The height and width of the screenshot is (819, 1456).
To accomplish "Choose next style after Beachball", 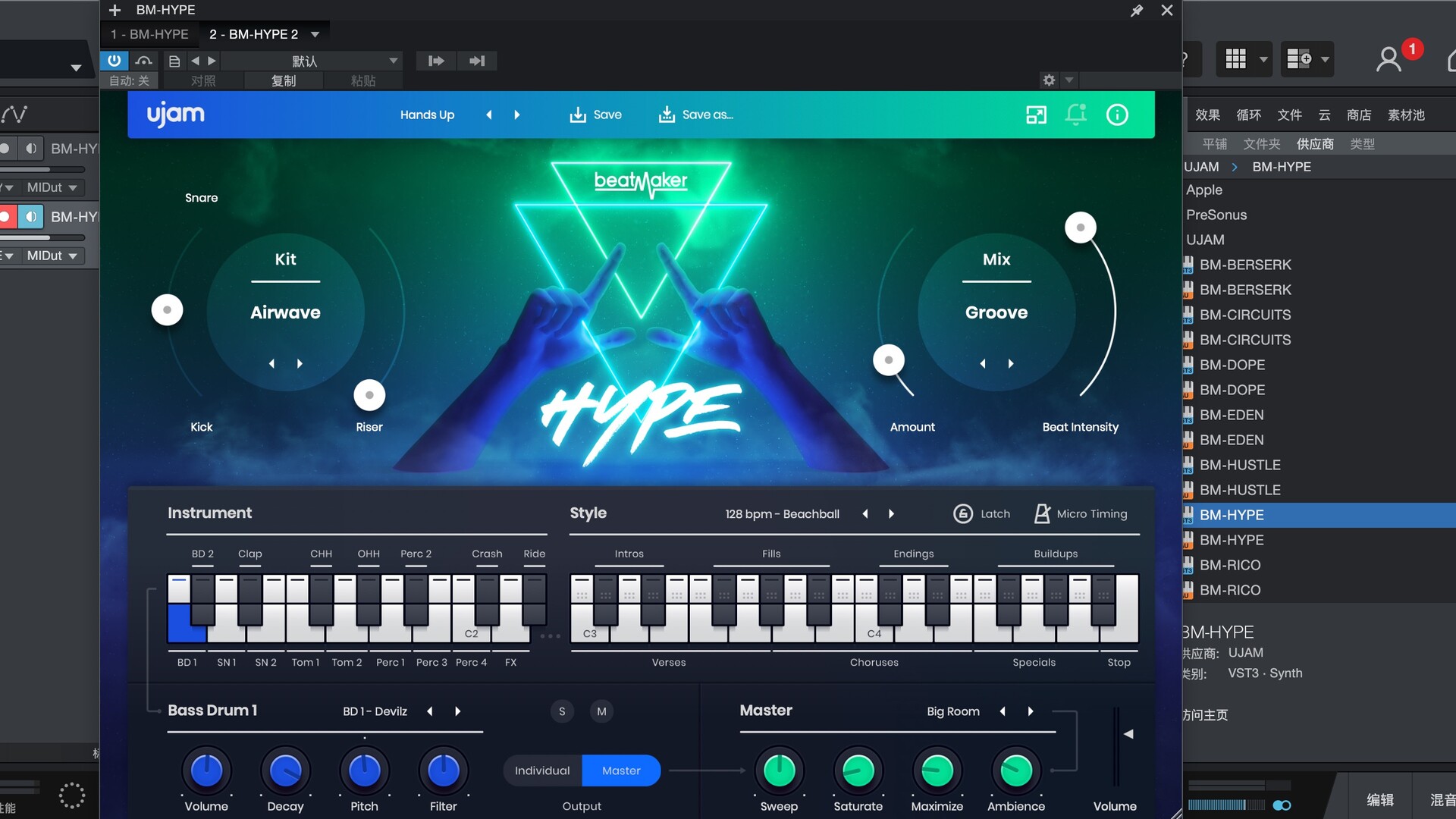I will [x=891, y=513].
